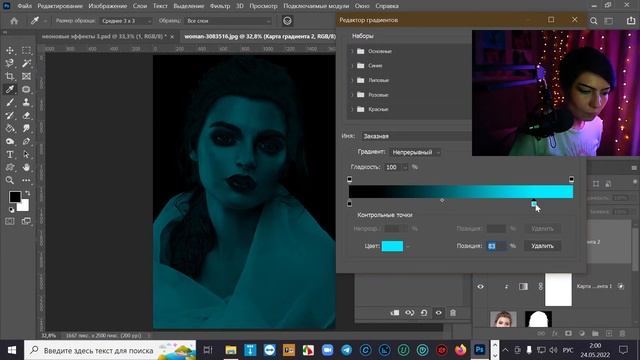Open the Слои menu

[x=140, y=6]
